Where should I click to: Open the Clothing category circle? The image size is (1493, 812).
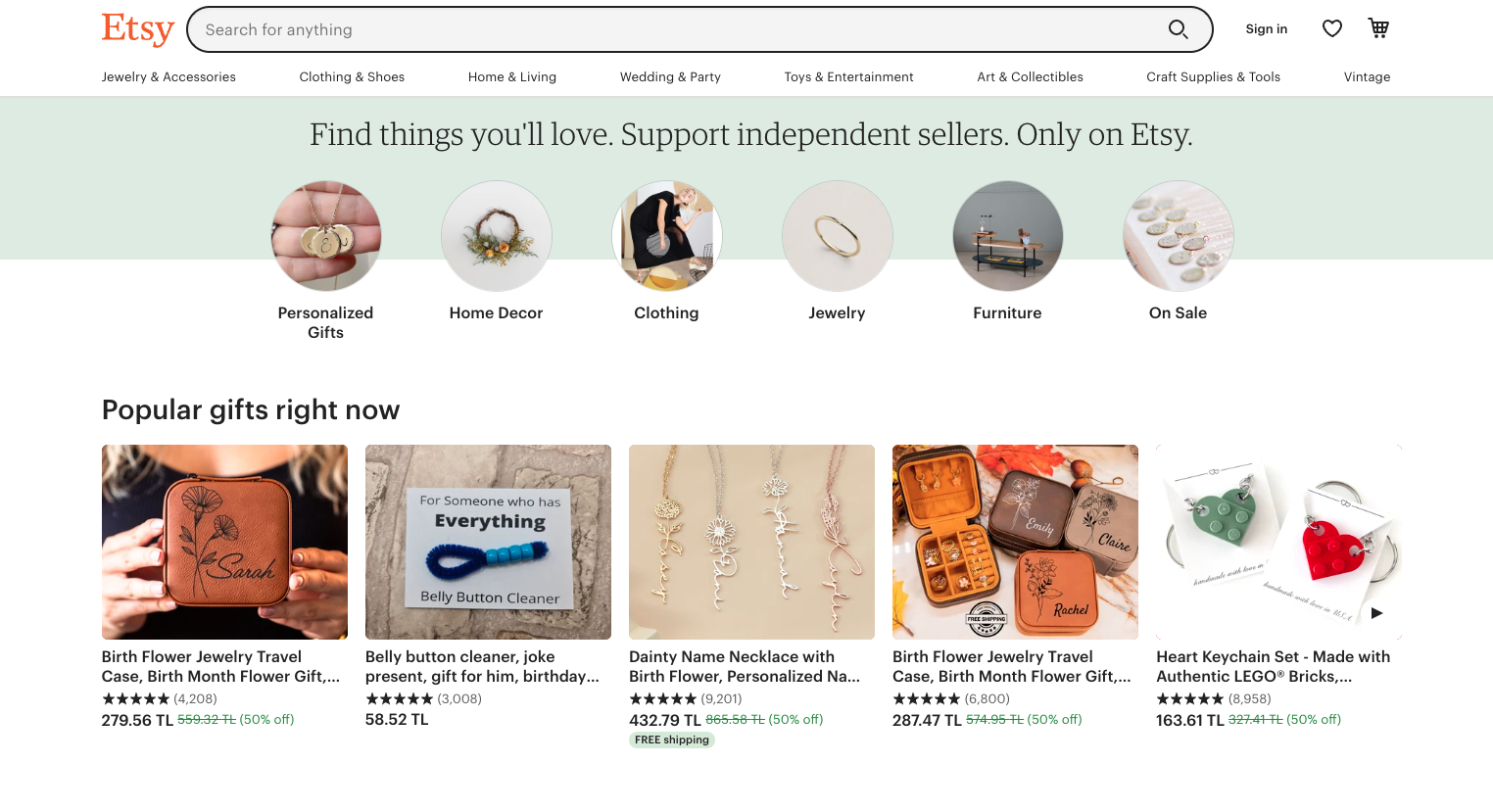click(x=666, y=236)
